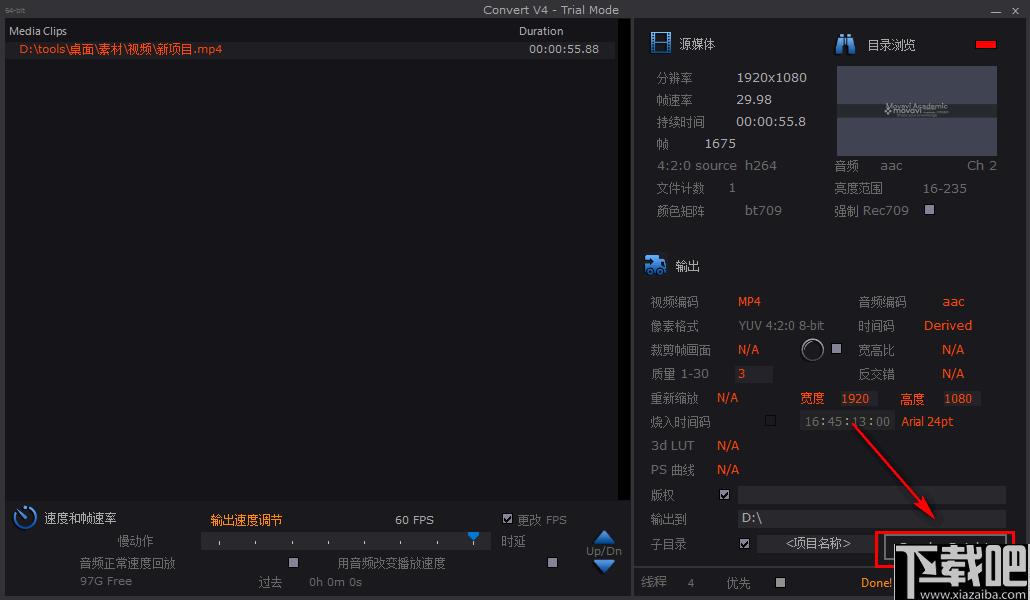The width and height of the screenshot is (1030, 600).
Task: Click the output speed slider handle
Action: coord(473,537)
